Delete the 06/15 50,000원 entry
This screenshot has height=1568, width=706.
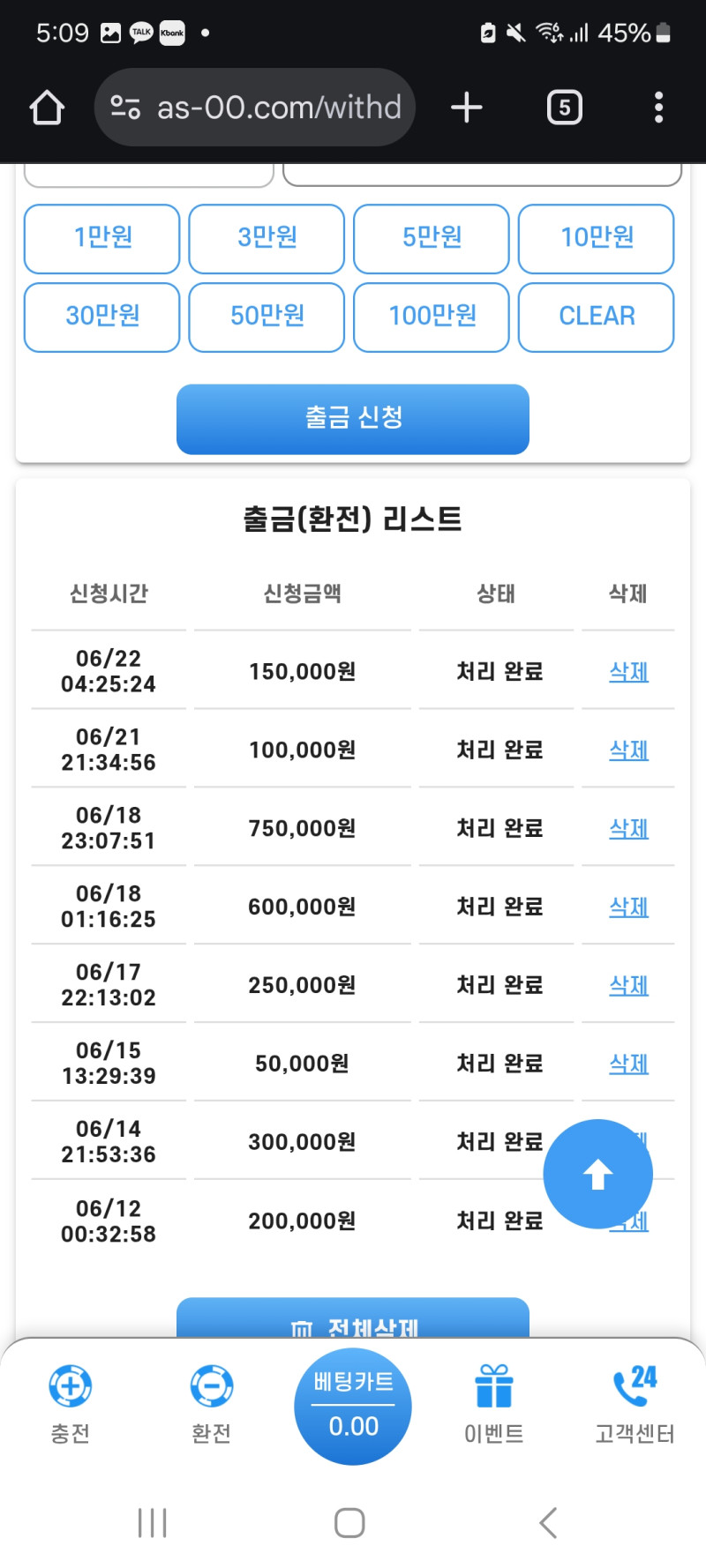pyautogui.click(x=629, y=1064)
